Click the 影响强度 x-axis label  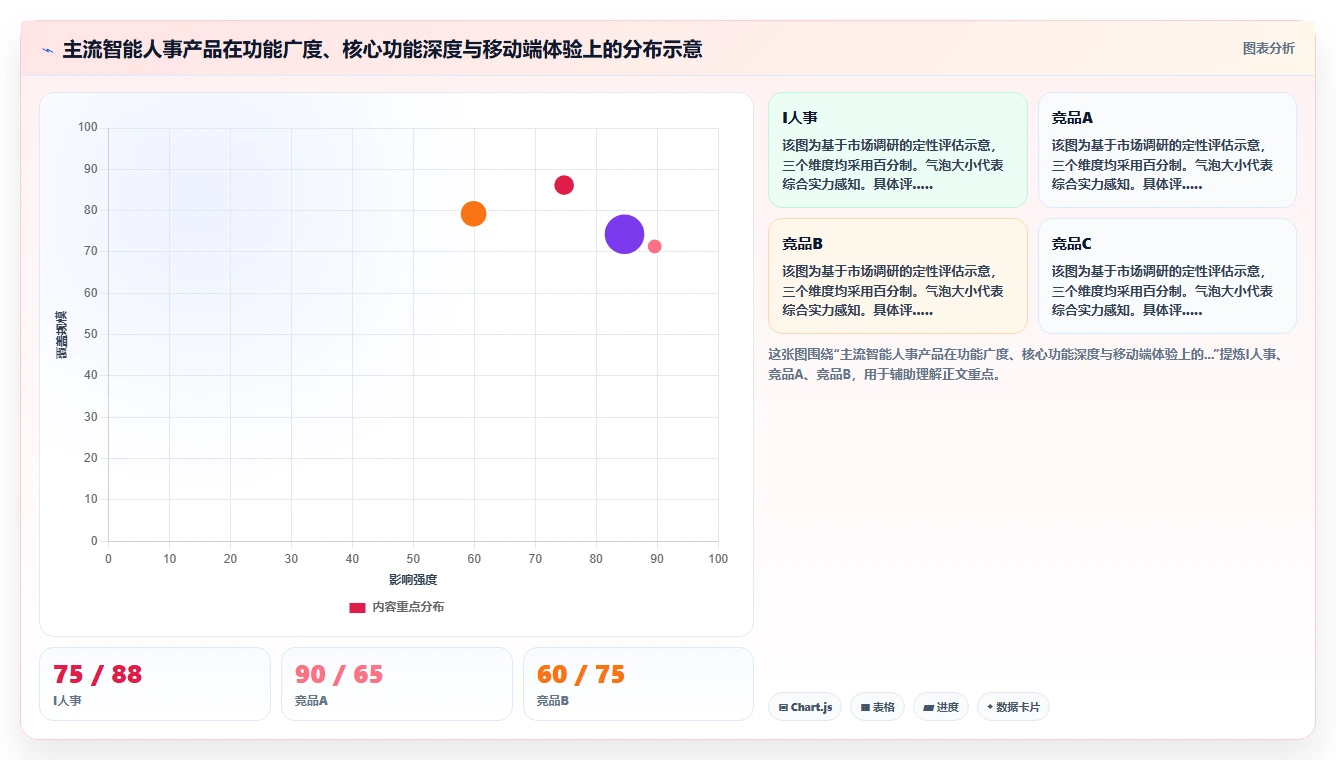click(x=413, y=580)
